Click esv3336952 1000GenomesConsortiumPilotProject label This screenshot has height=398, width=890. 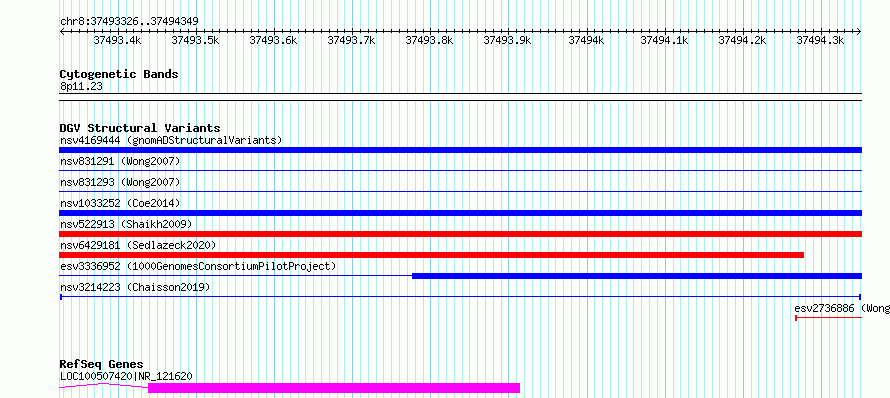point(198,266)
